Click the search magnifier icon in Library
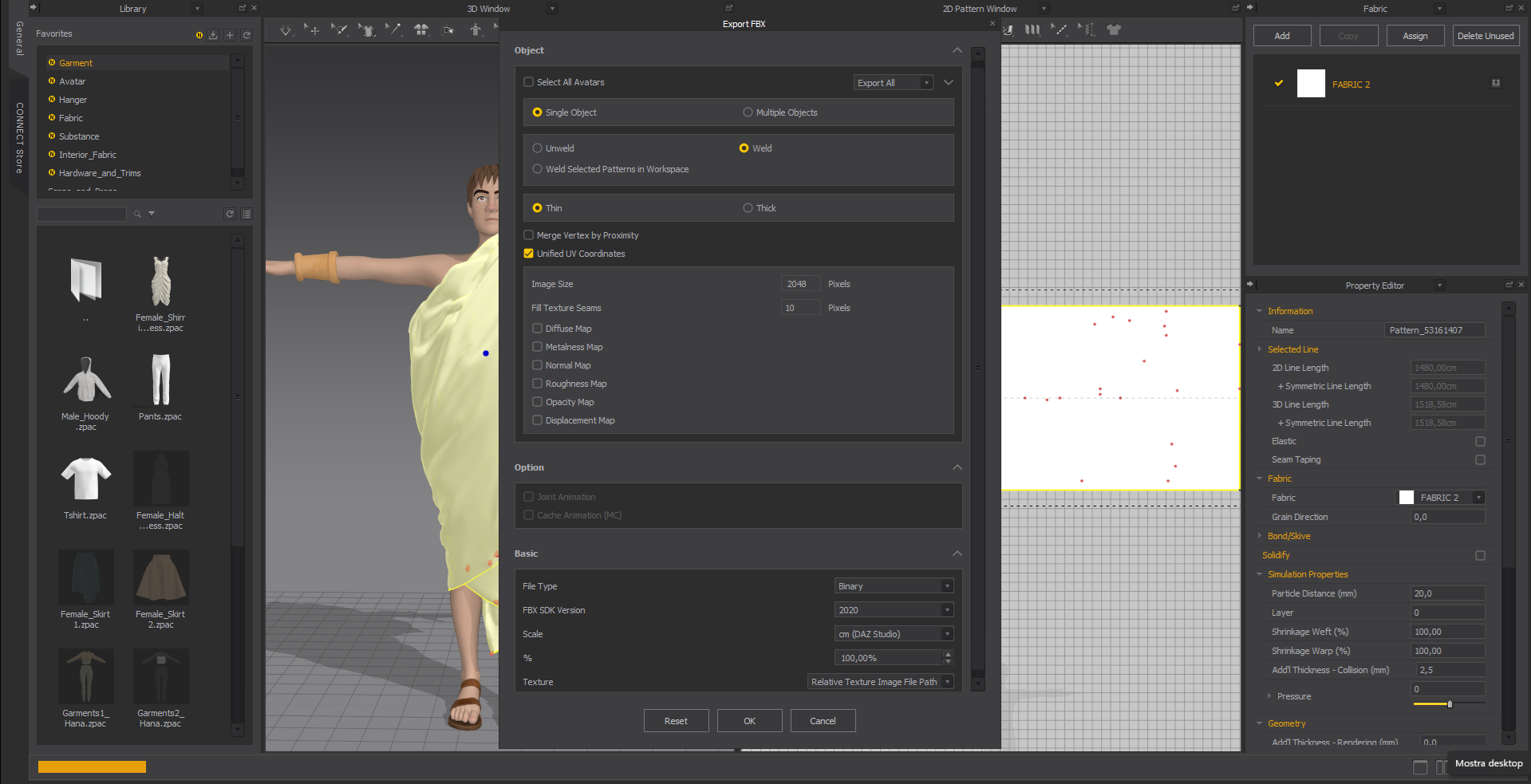The width and height of the screenshot is (1531, 784). click(137, 214)
